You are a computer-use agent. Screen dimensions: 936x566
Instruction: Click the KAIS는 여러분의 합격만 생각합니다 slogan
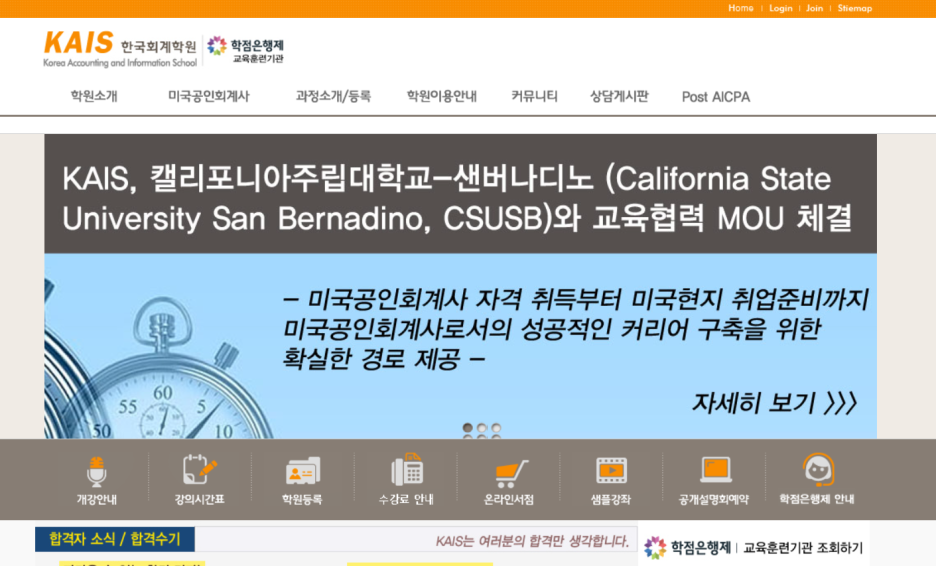tap(532, 542)
